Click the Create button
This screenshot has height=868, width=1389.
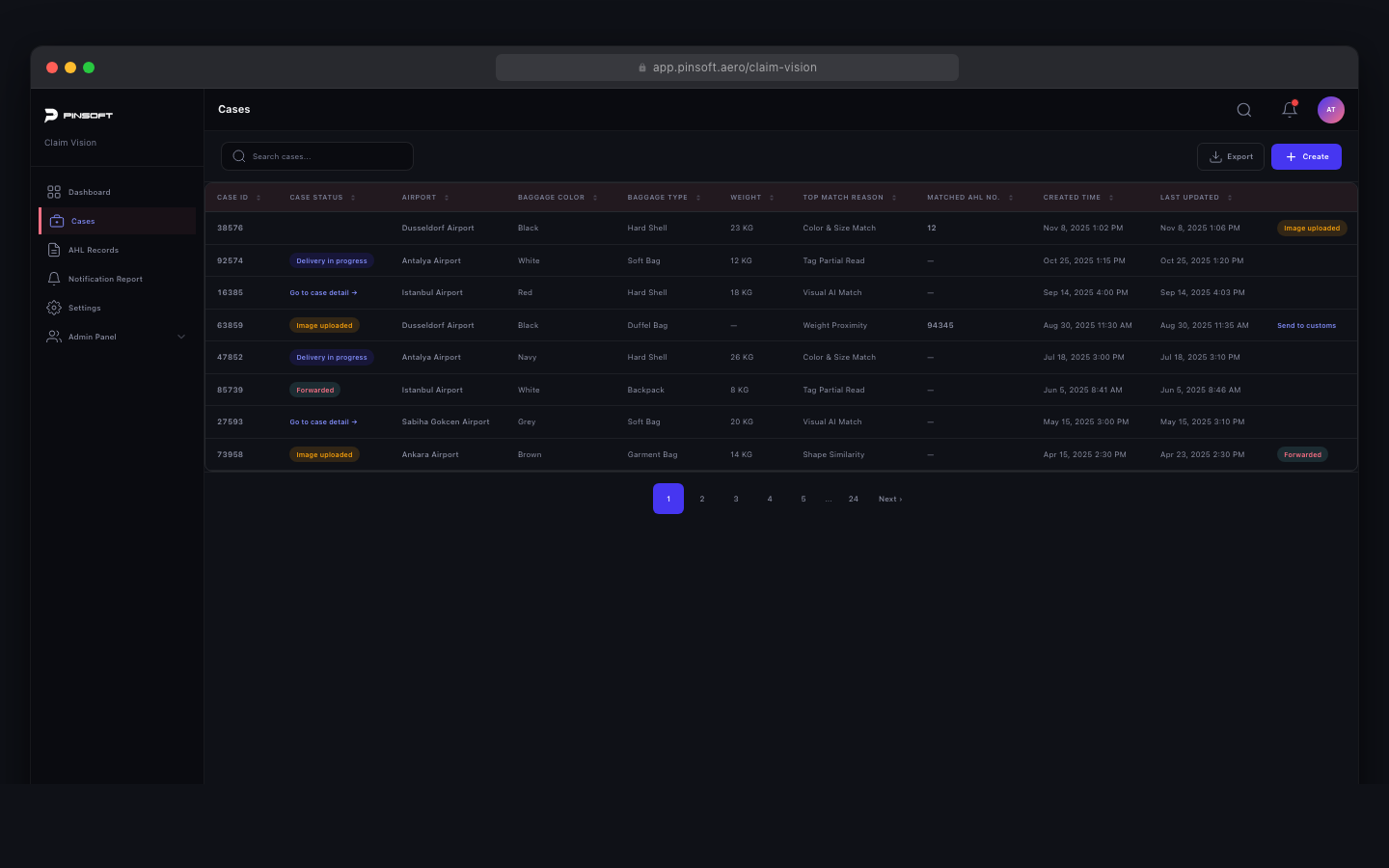tap(1306, 156)
